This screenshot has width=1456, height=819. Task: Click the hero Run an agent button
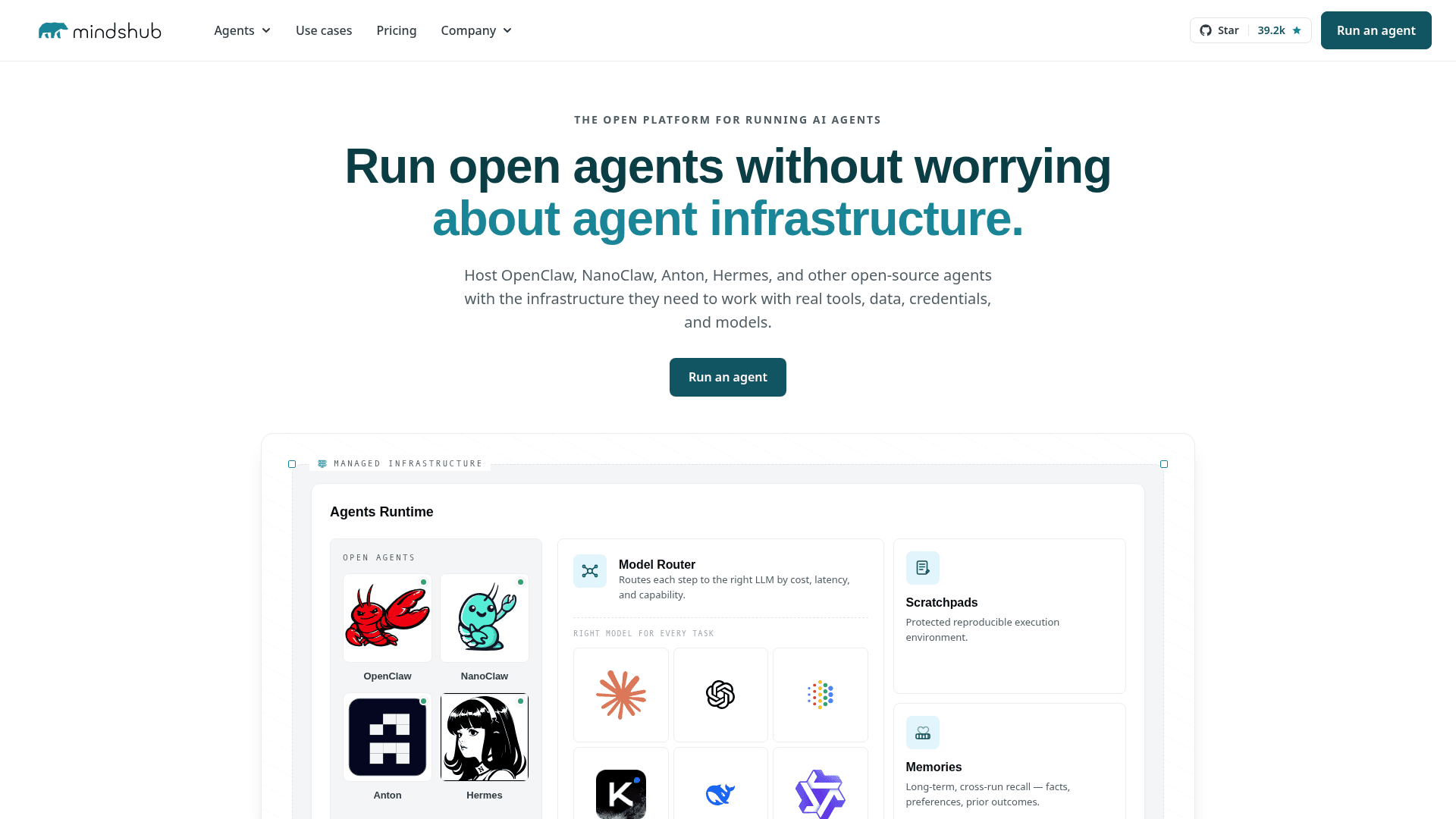click(x=728, y=377)
